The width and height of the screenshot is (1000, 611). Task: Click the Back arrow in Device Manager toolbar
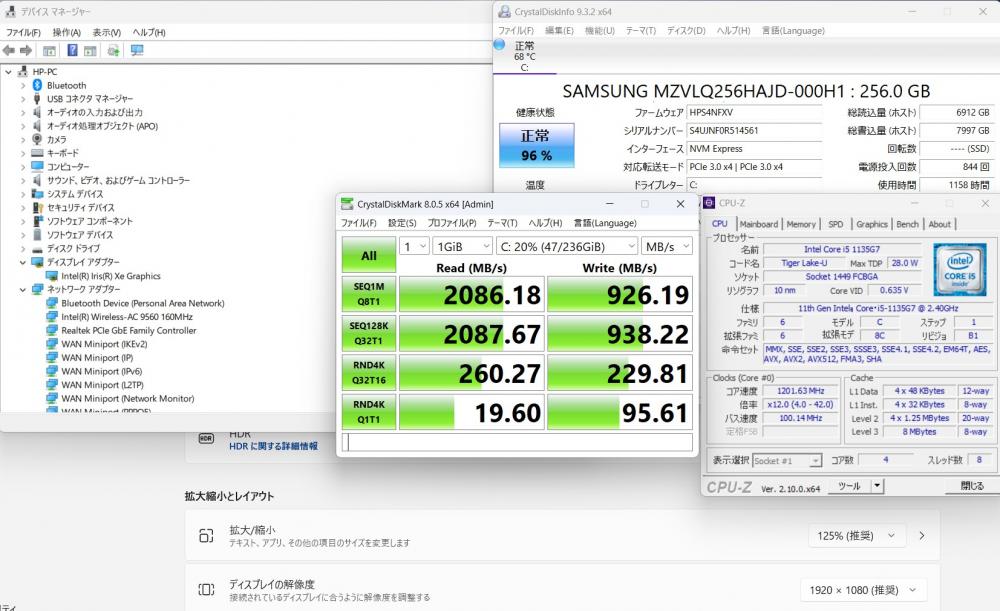click(x=9, y=50)
